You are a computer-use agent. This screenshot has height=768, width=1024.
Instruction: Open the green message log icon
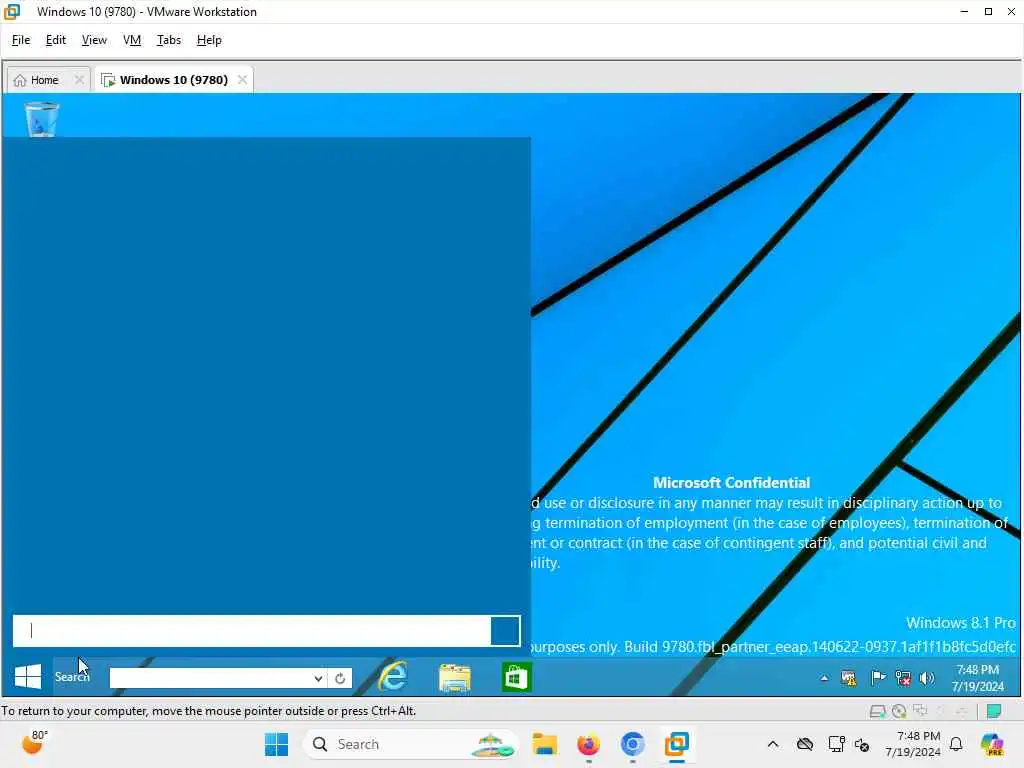tap(994, 711)
